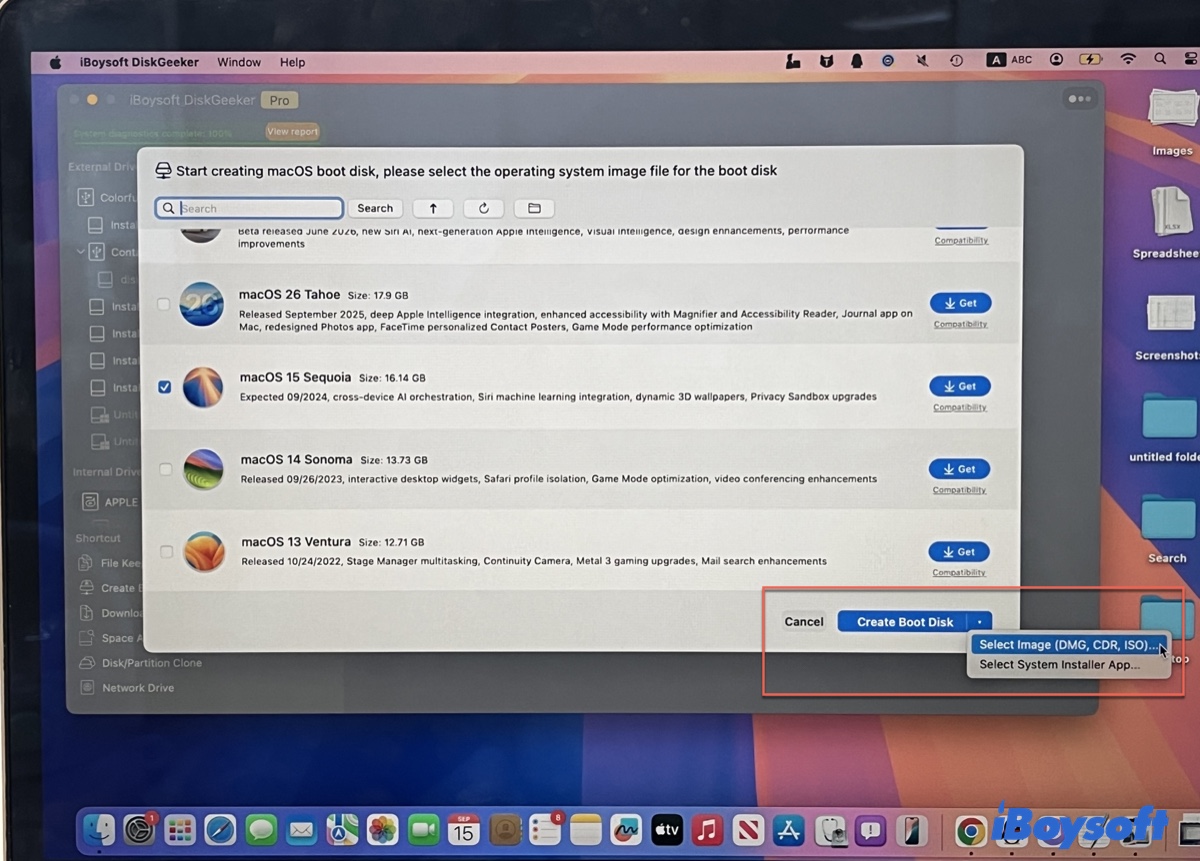
Task: Open Launchpad from the dock
Action: pos(180,829)
